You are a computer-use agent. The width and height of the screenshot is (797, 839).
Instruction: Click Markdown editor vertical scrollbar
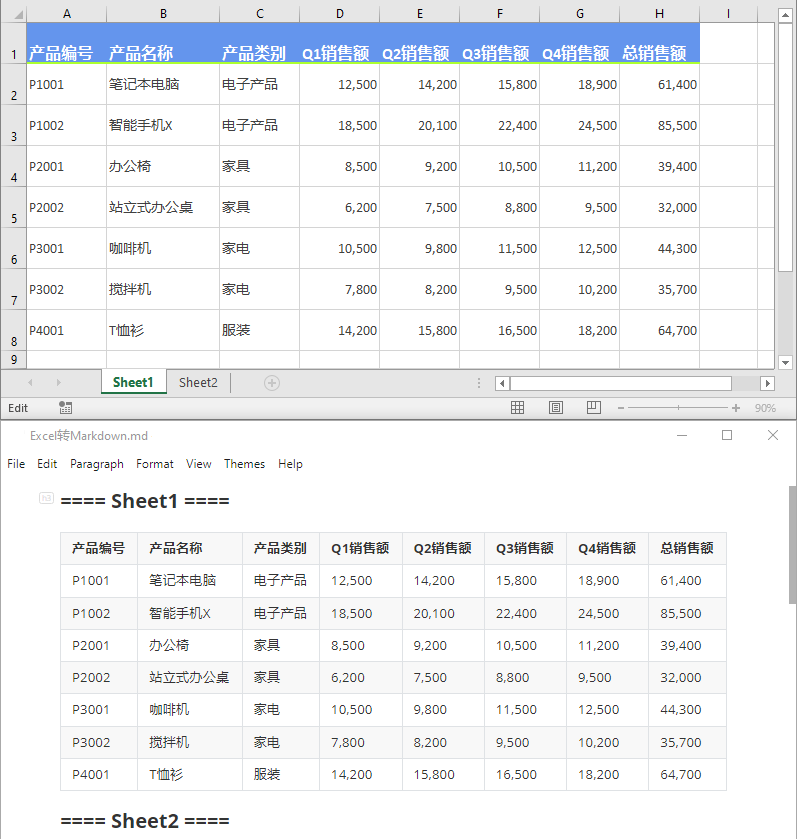click(x=792, y=545)
